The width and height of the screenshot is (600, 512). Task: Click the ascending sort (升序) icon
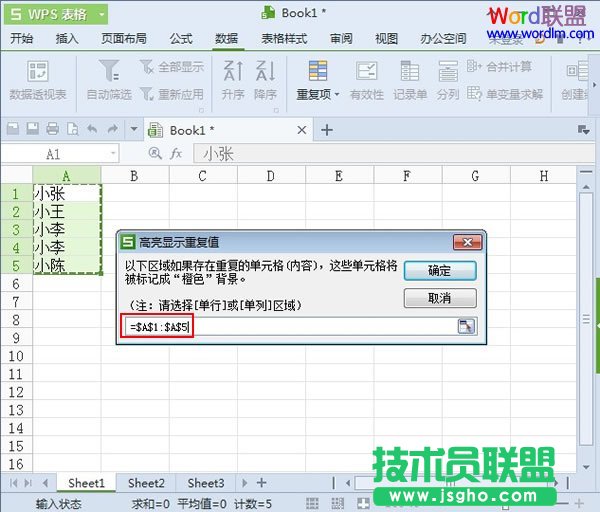(233, 71)
